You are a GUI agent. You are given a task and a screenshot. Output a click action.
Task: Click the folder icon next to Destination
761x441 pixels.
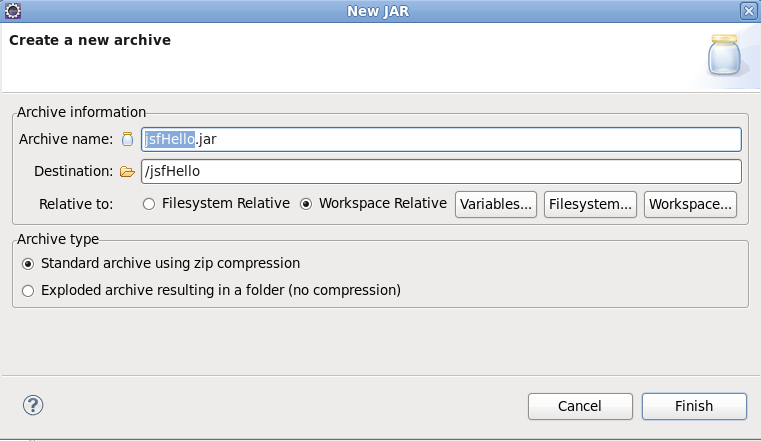pos(127,172)
